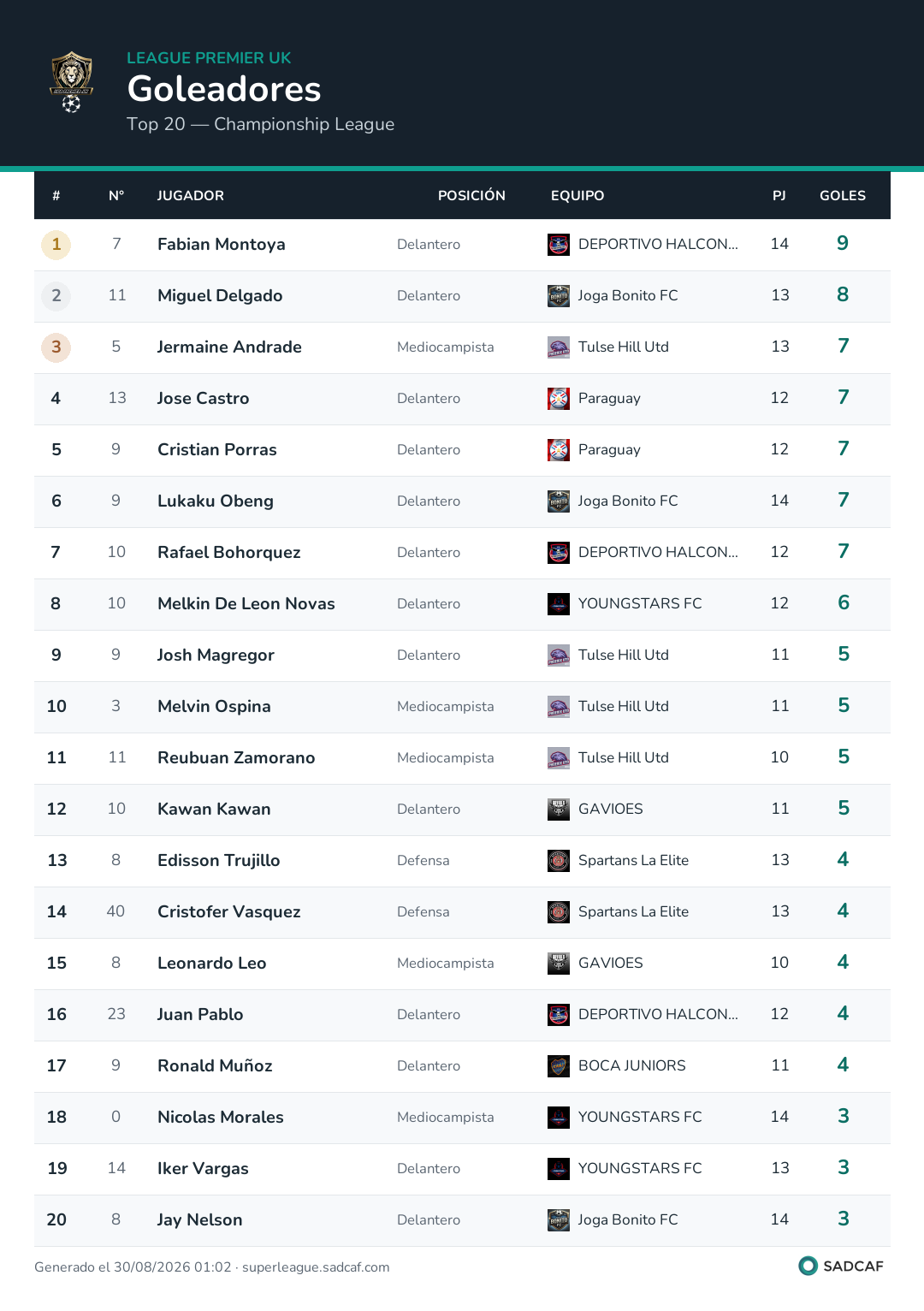Click the Boca Juniors crest beside Ronald Muñoz

tap(559, 1066)
